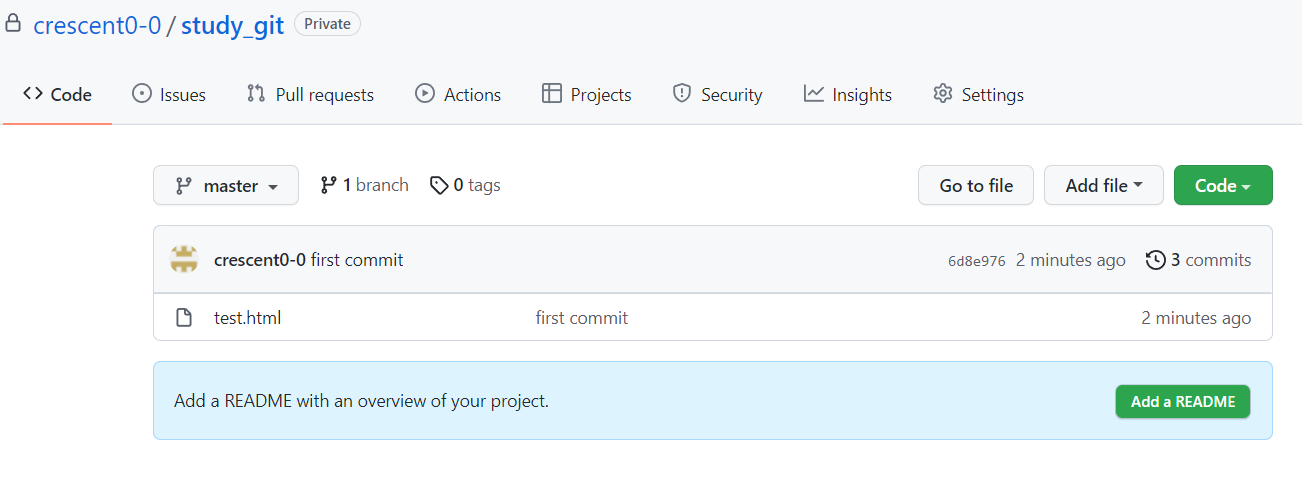The width and height of the screenshot is (1302, 490).
Task: View the 3 commits history
Action: tap(1199, 260)
